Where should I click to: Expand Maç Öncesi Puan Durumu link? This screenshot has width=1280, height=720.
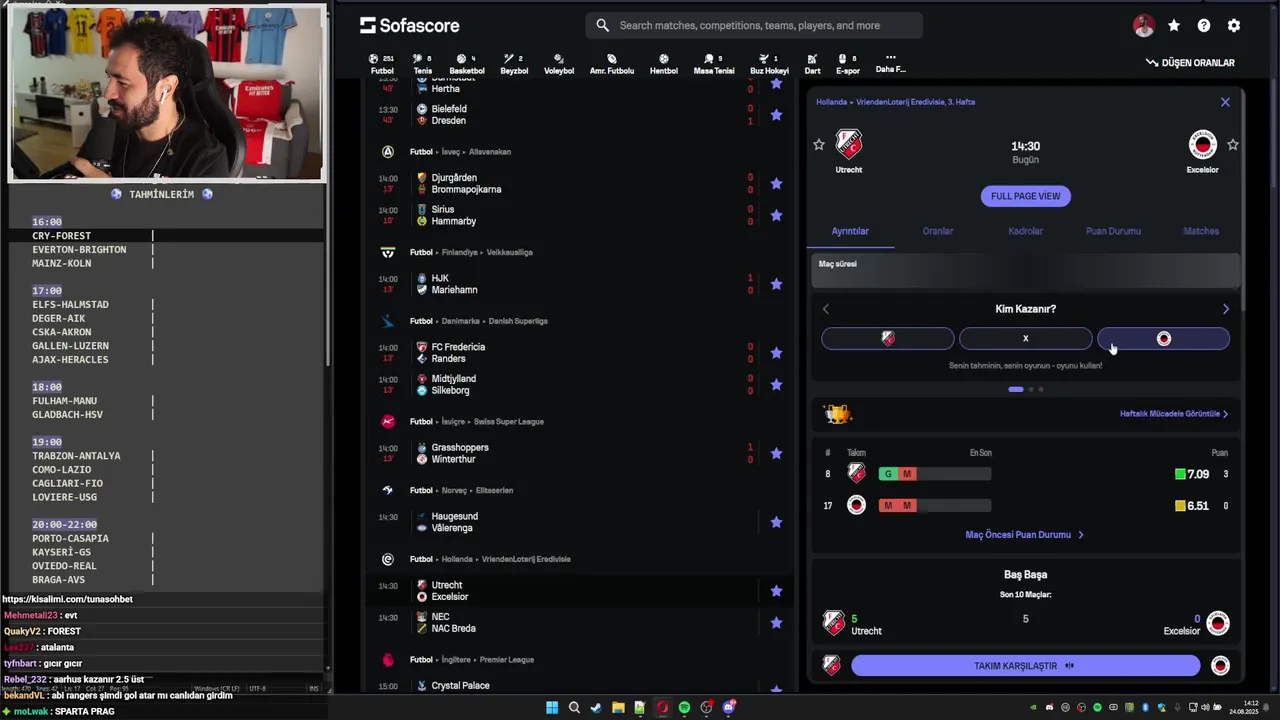[1024, 535]
